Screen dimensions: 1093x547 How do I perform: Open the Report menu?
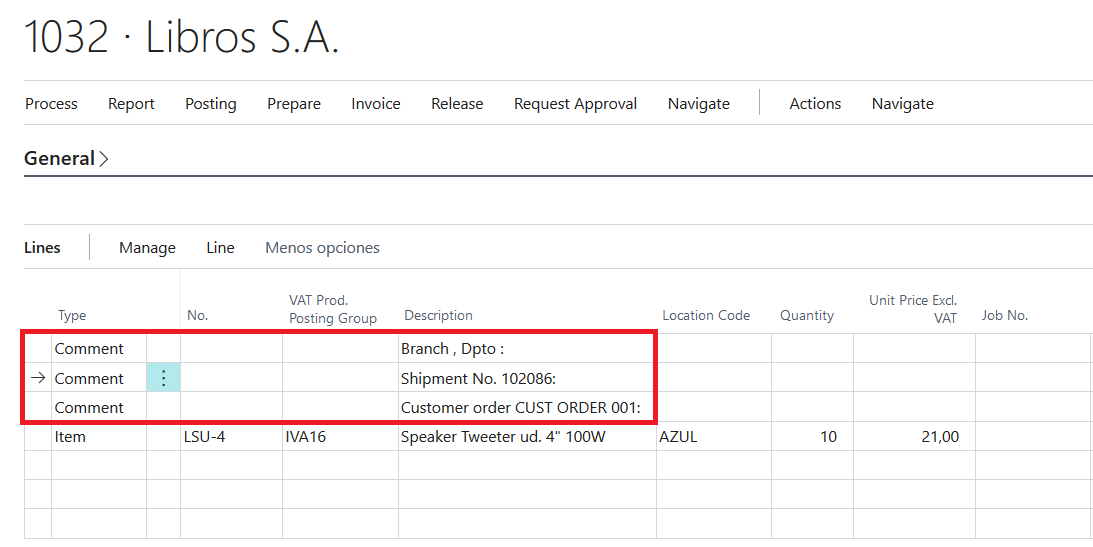[x=131, y=104]
